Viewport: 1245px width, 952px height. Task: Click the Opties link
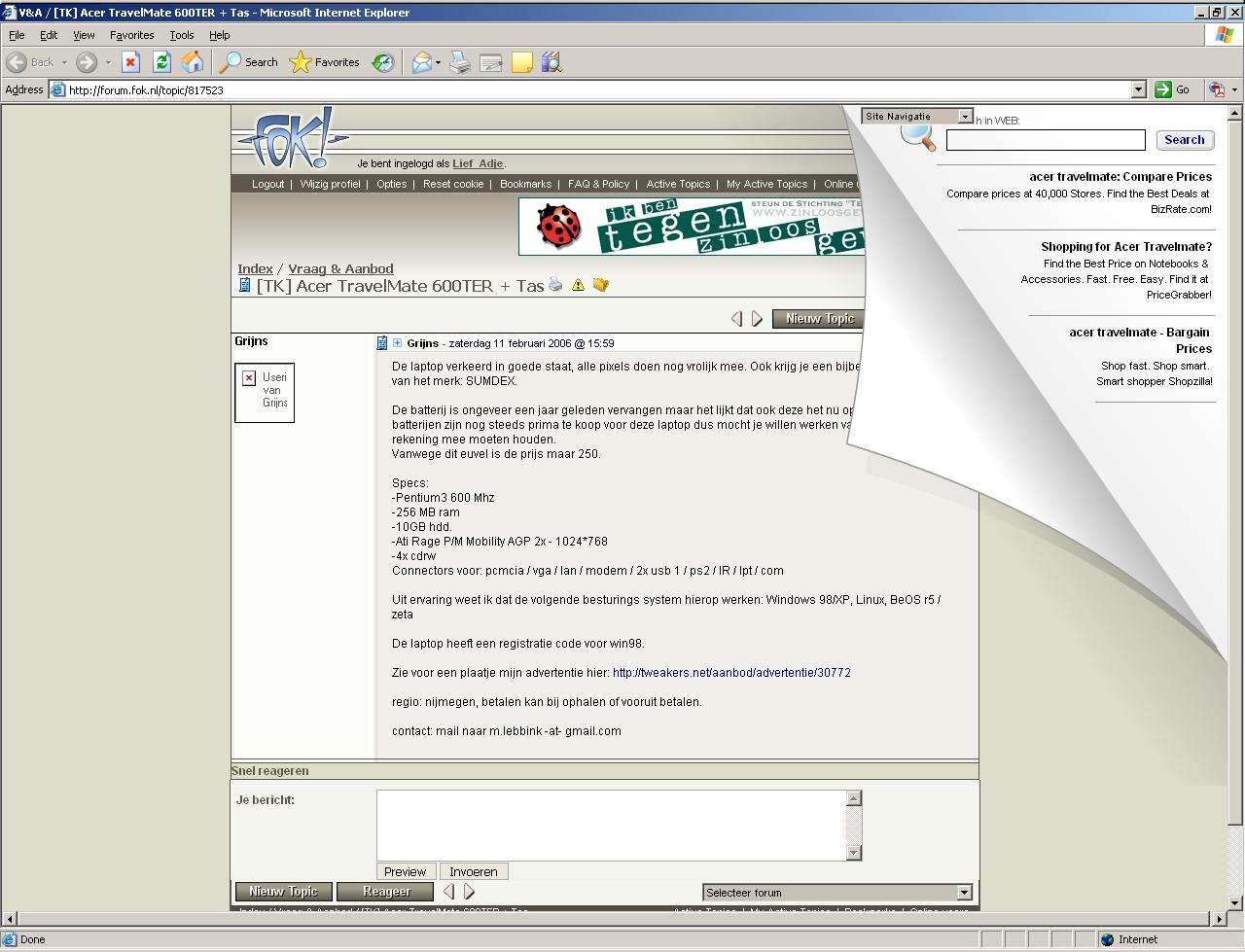click(392, 184)
